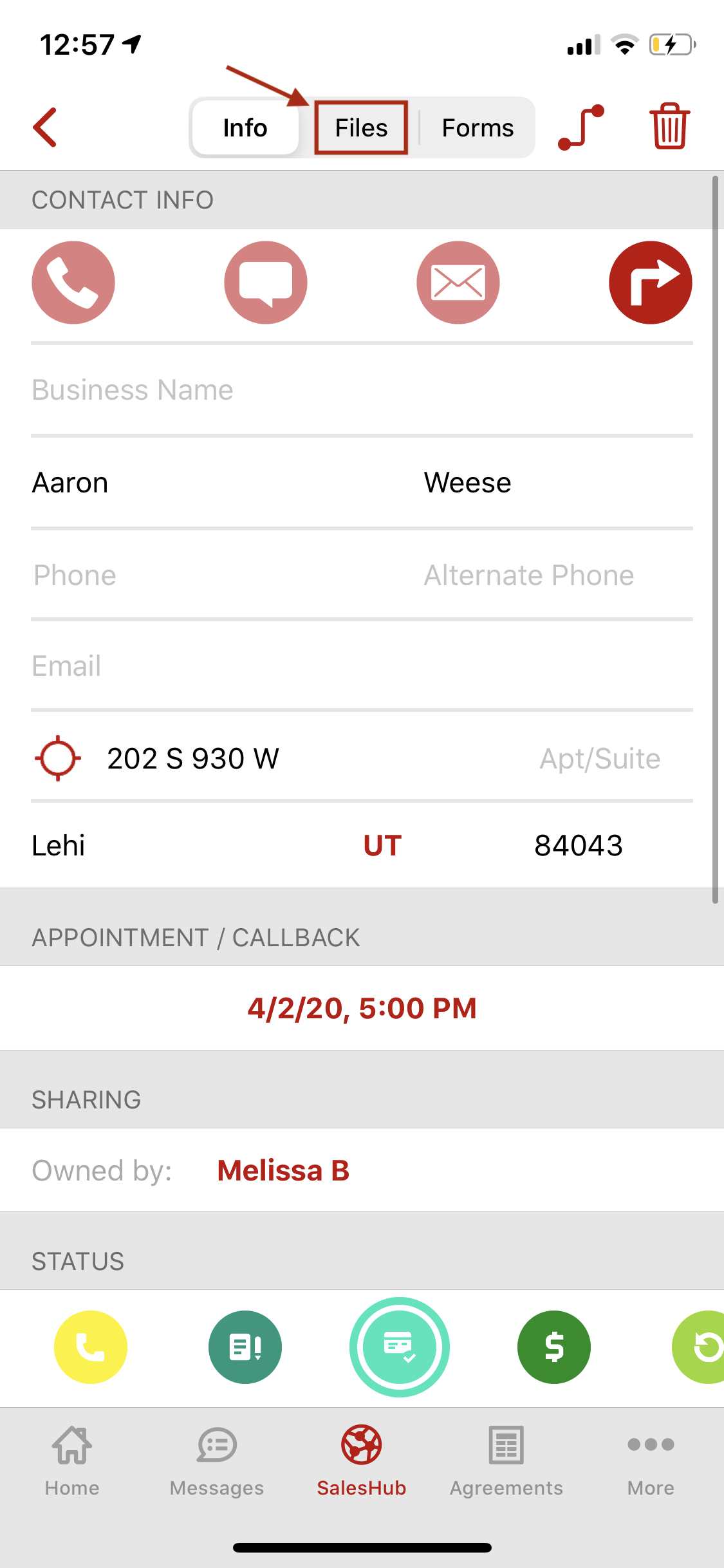Email the contact using envelope icon
Screen dimensions: 724x1568
click(x=458, y=283)
